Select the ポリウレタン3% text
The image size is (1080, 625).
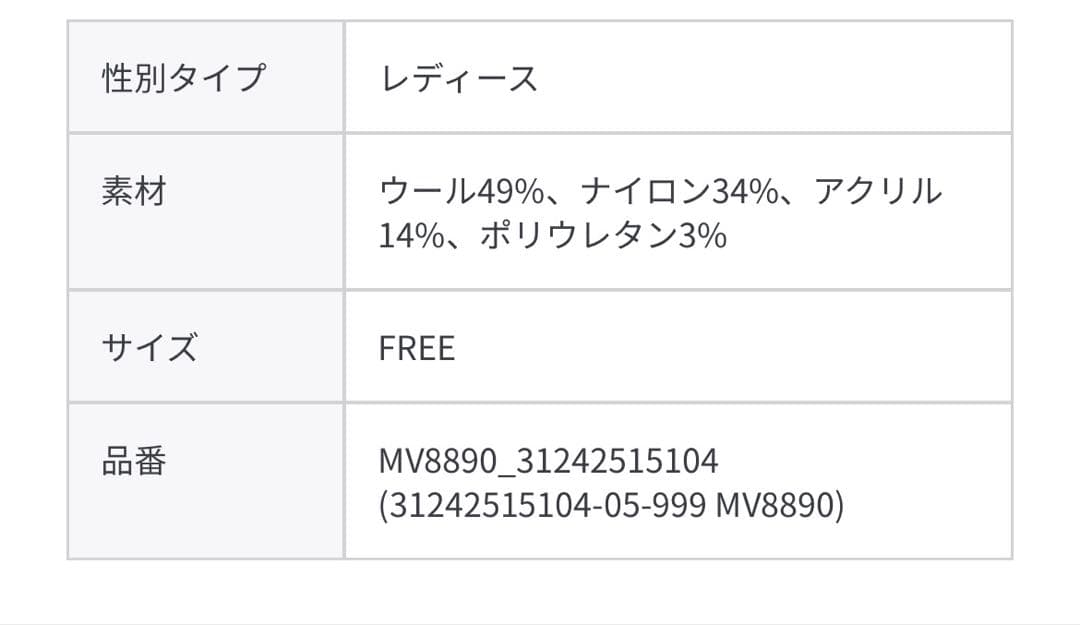click(603, 237)
